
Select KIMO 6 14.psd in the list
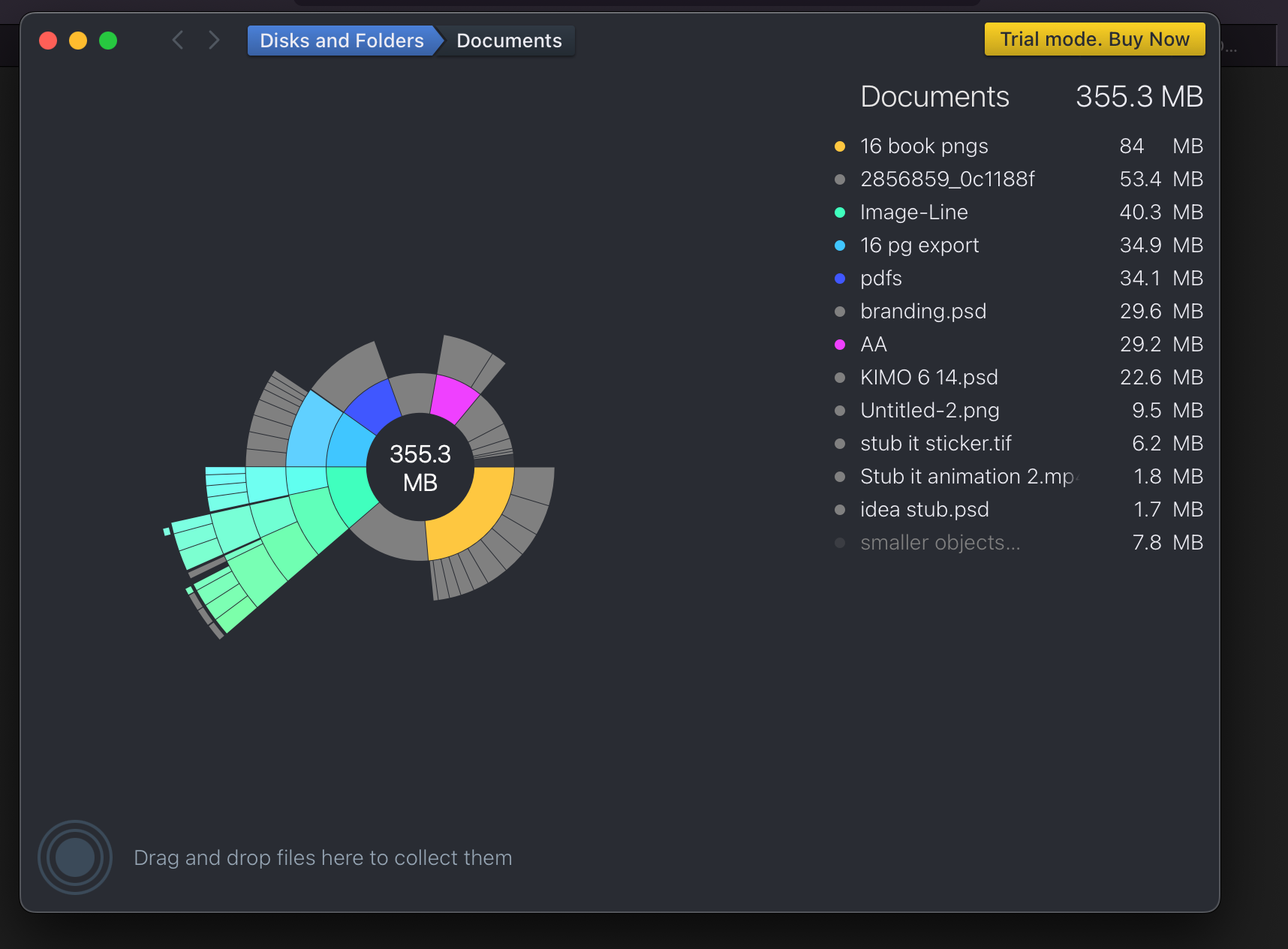point(1019,378)
